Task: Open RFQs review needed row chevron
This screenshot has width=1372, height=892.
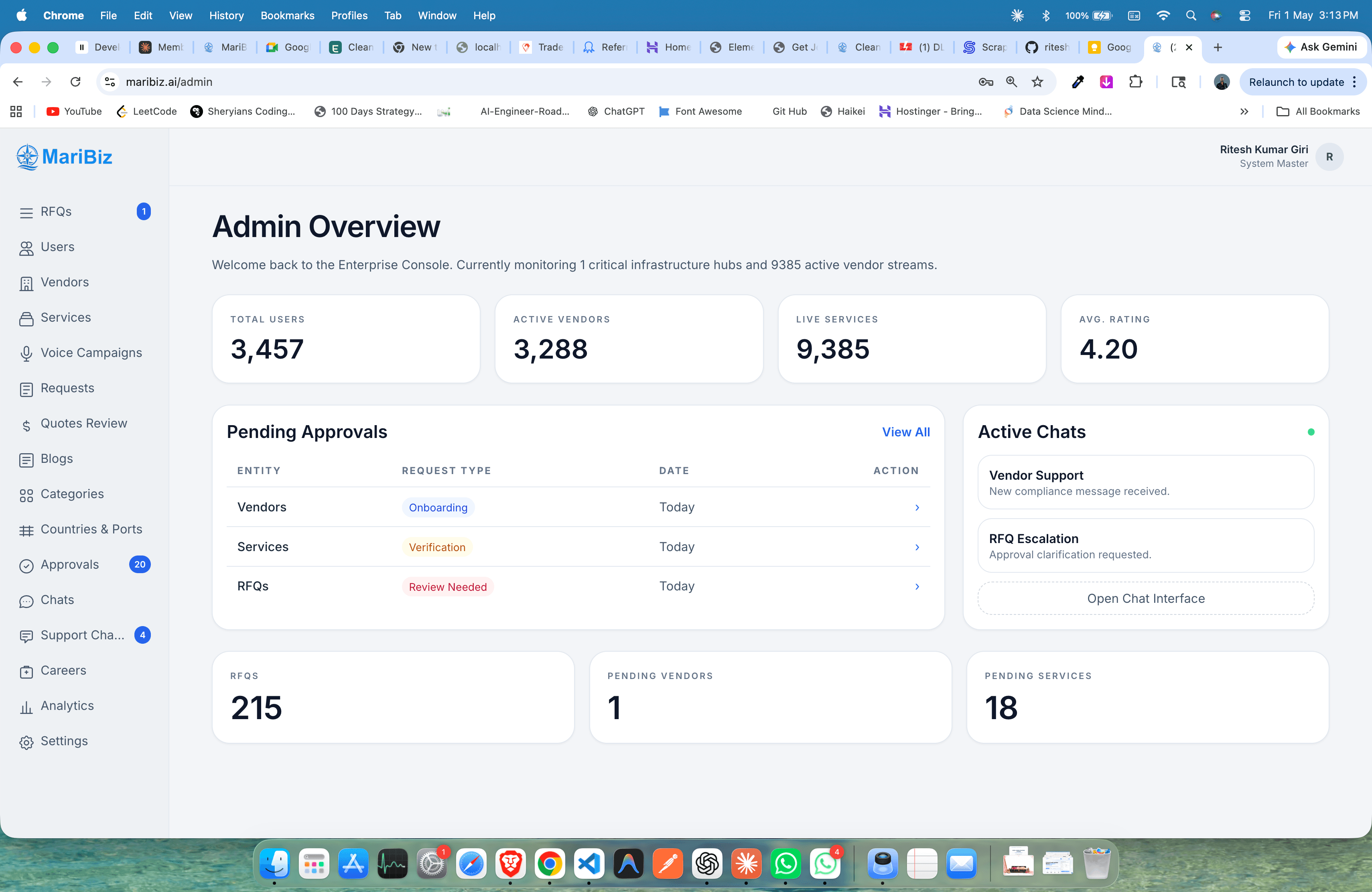Action: (917, 587)
